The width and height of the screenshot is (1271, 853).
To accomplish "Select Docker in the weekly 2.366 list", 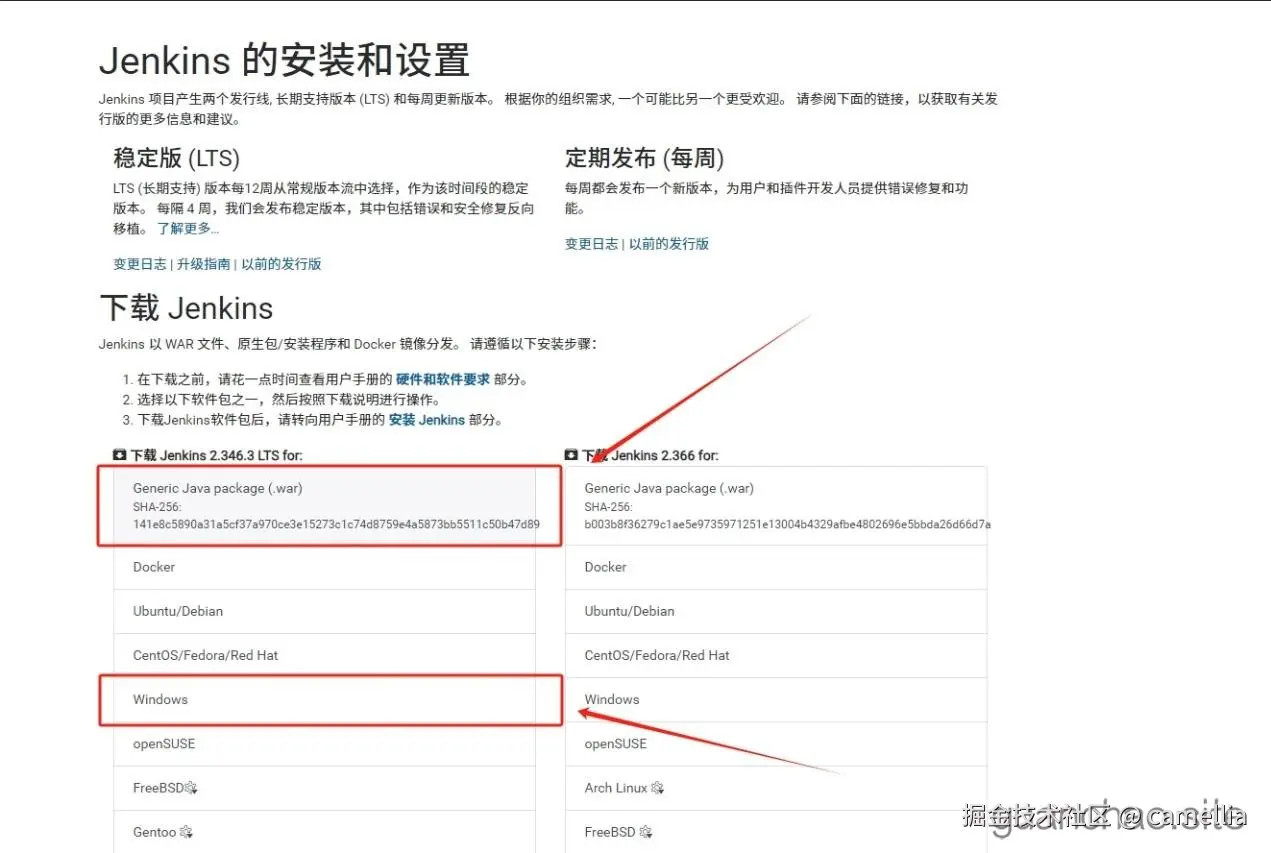I will (776, 567).
